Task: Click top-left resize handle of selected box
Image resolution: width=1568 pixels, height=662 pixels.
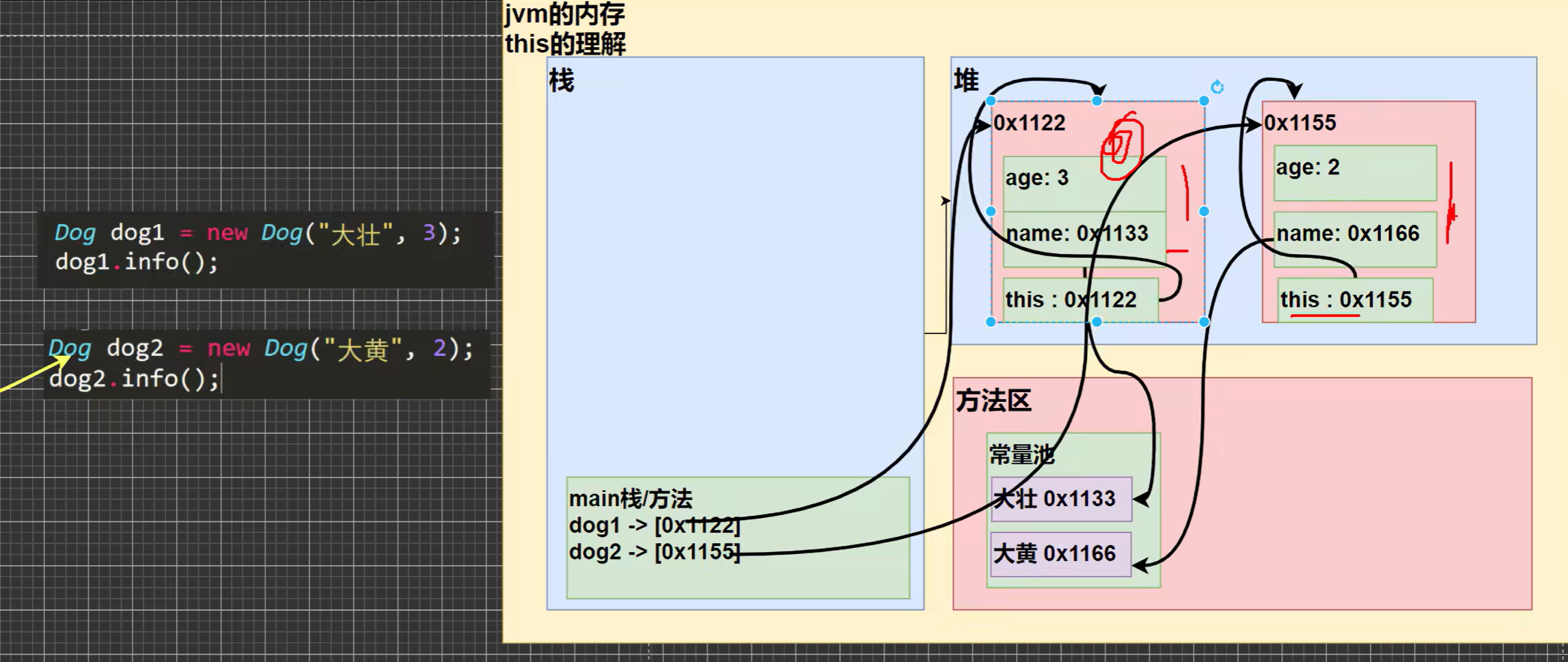Action: (991, 101)
